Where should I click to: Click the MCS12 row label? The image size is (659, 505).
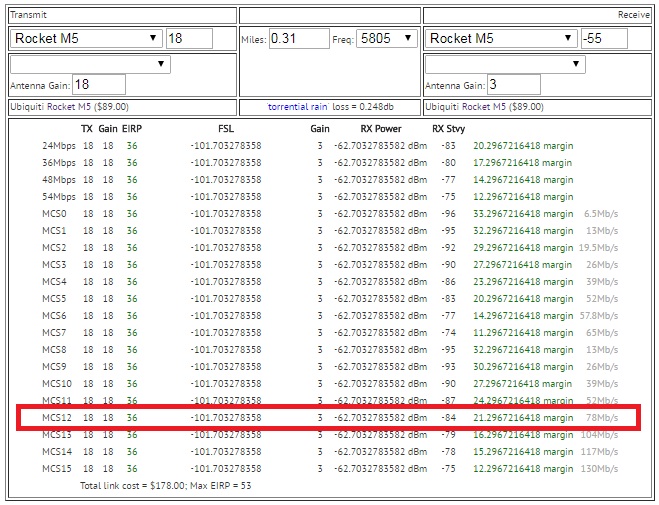tap(57, 418)
